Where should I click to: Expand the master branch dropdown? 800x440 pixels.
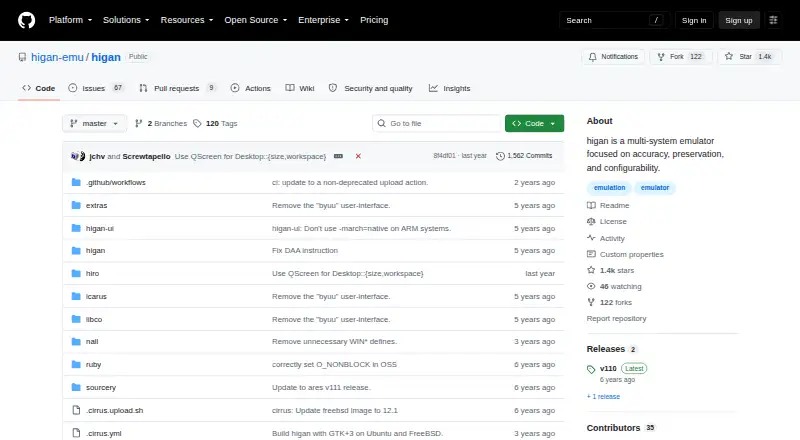(x=94, y=124)
